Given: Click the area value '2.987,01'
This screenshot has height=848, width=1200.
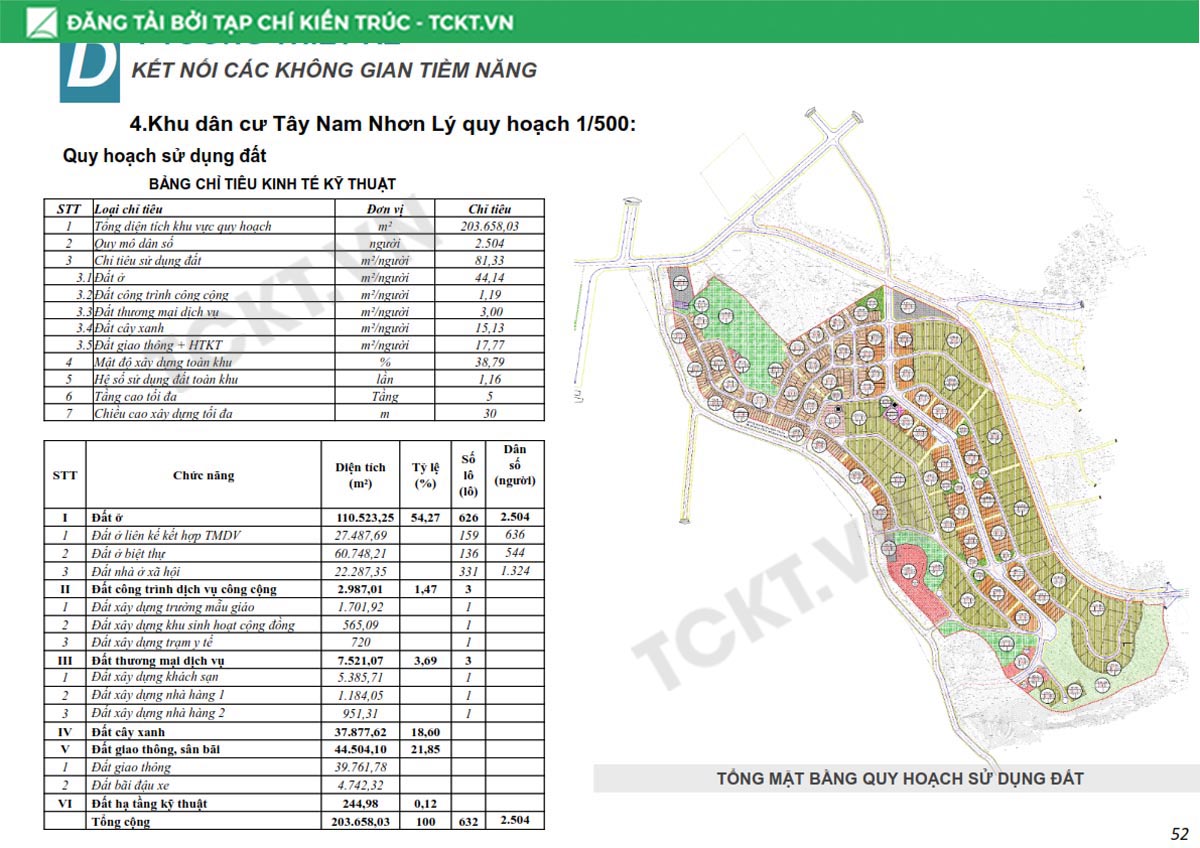Looking at the screenshot, I should click(361, 590).
